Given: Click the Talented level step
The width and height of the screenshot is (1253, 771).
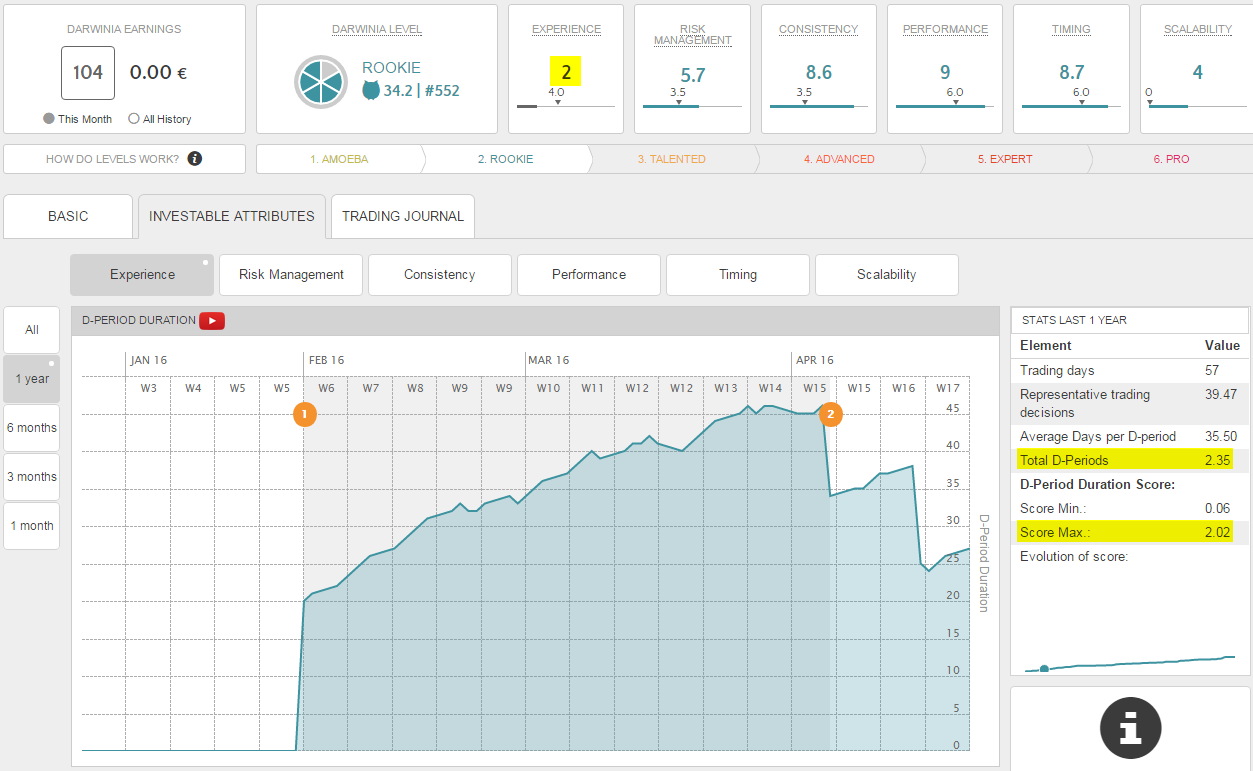Looking at the screenshot, I should pos(671,159).
